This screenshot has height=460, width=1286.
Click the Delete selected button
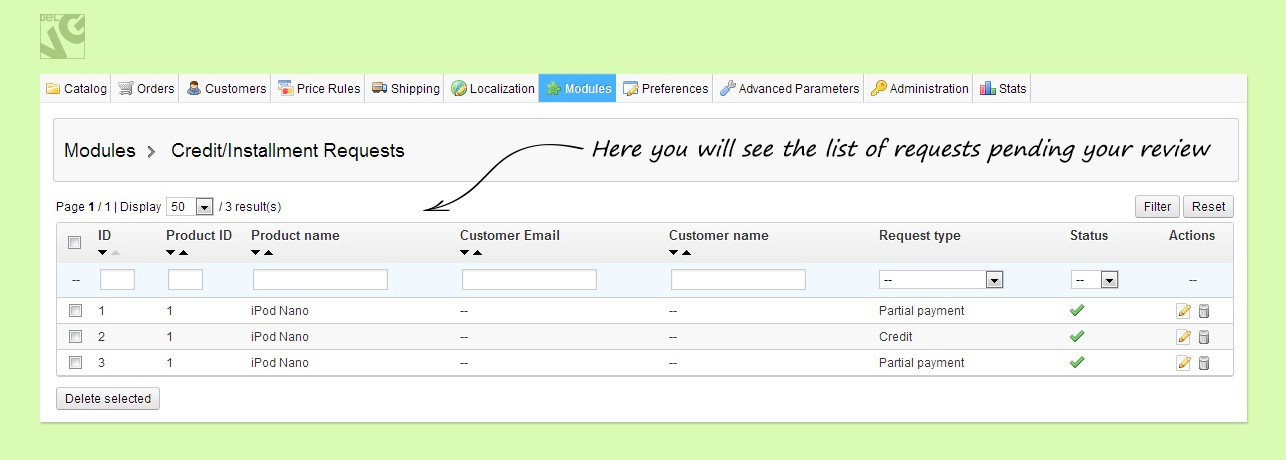tap(108, 399)
